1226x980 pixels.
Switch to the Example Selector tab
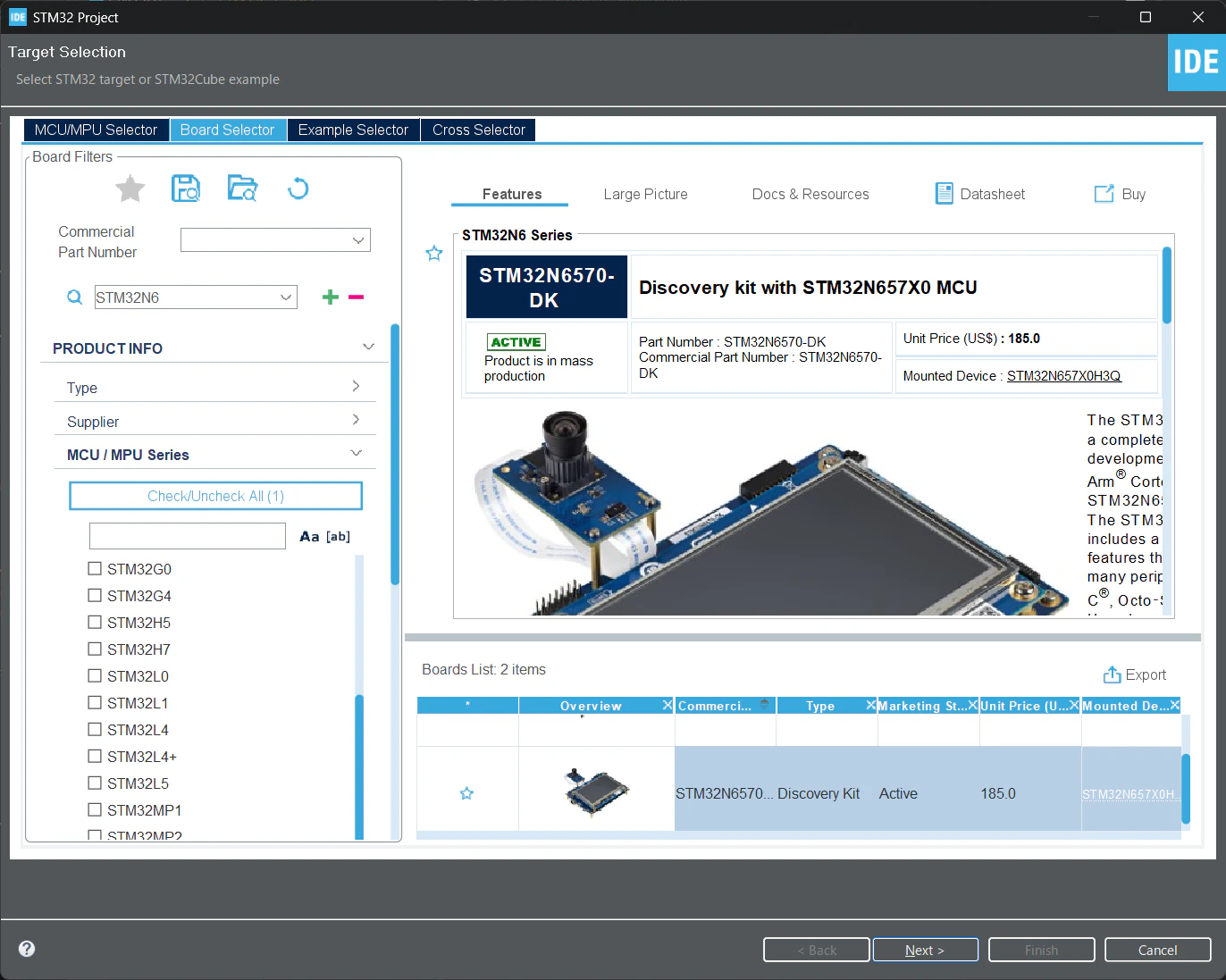(x=353, y=130)
